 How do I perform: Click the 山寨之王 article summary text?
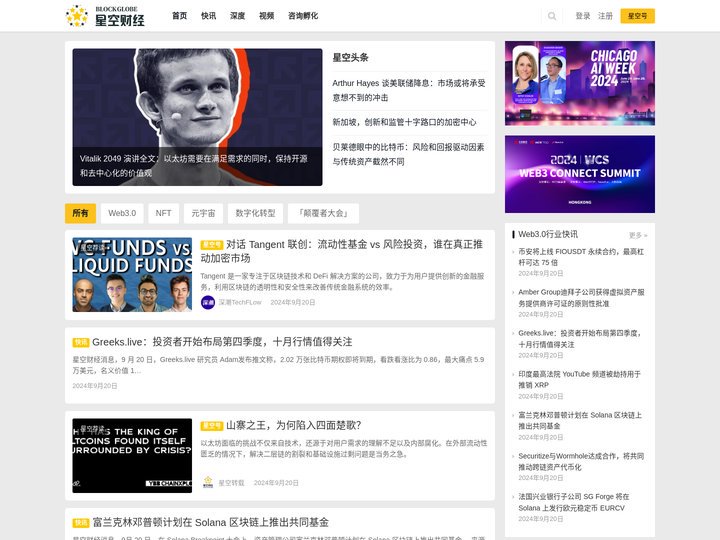pos(344,449)
